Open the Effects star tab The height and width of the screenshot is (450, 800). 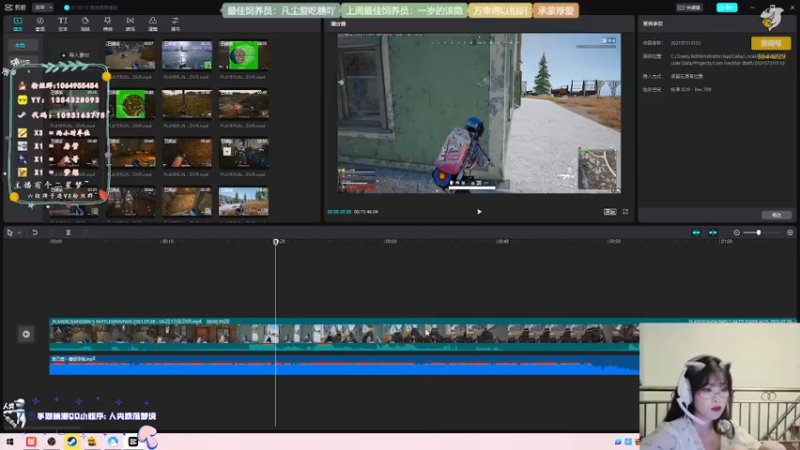pyautogui.click(x=108, y=23)
